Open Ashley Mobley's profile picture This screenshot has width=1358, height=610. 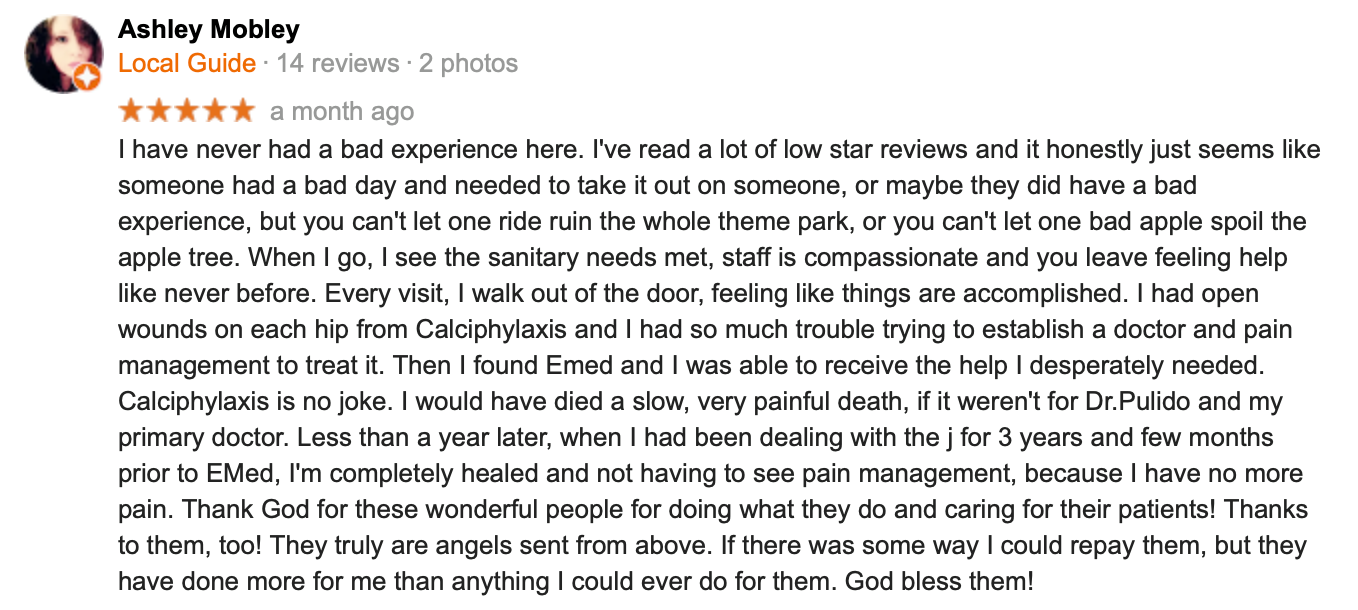pyautogui.click(x=63, y=54)
